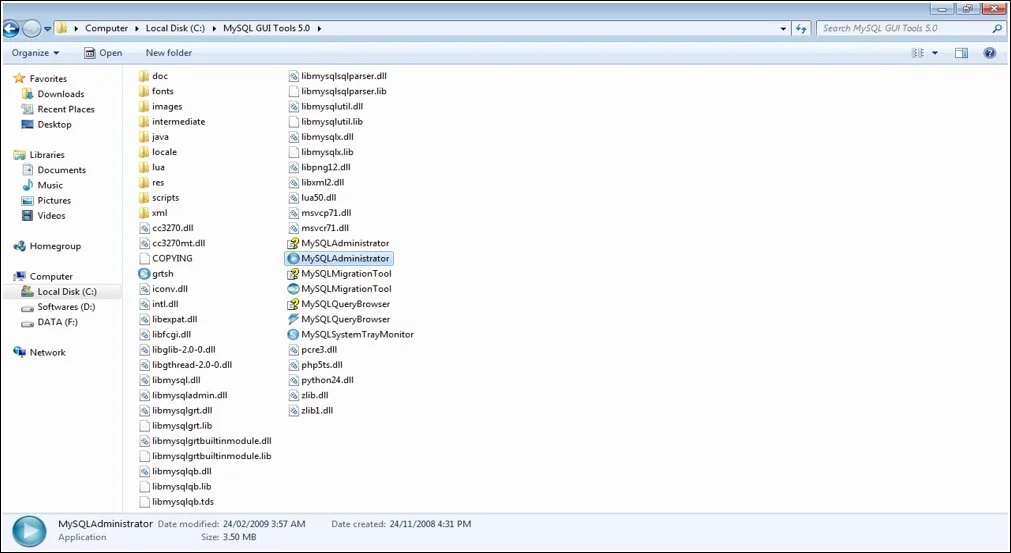Screen dimensions: 1011x553
Task: Select the zlib1.dll file
Action: (310, 411)
